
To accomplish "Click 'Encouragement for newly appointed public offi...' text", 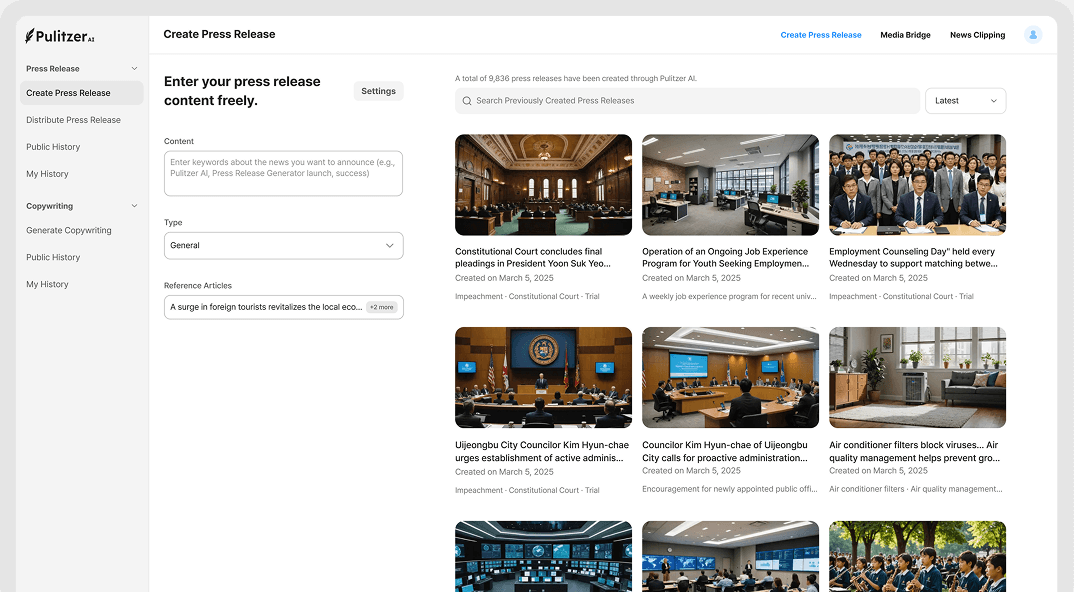I will [729, 489].
